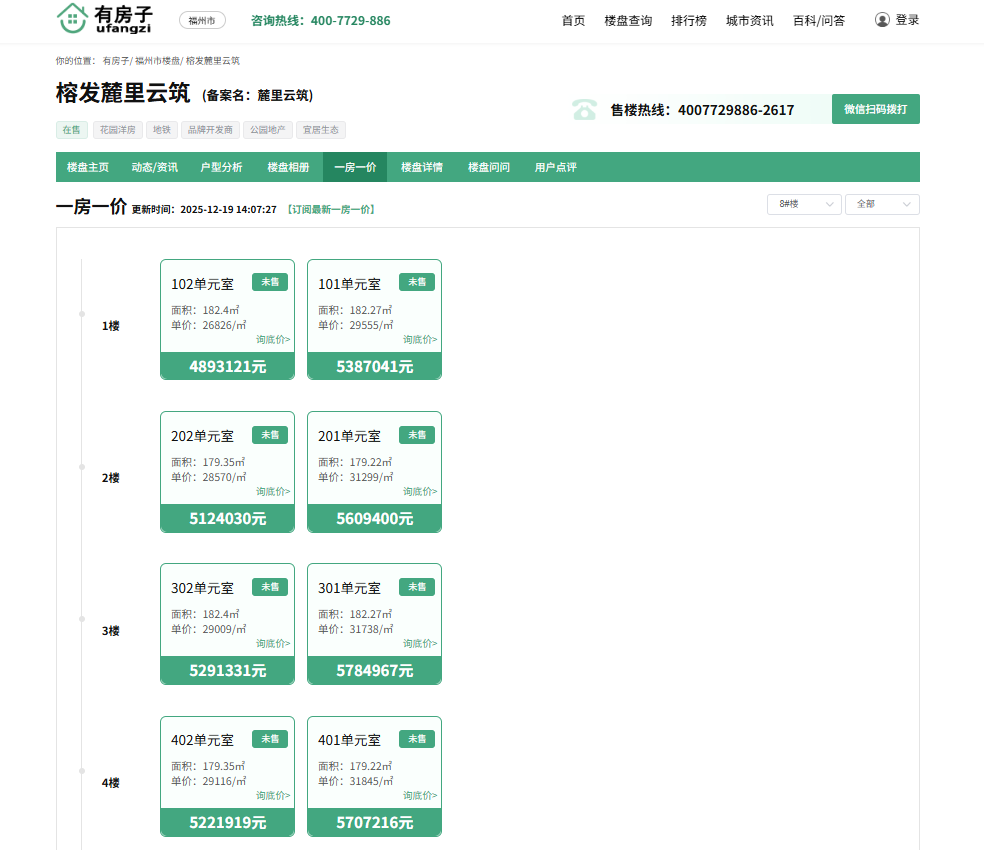The height and width of the screenshot is (850, 984).
Task: Expand the 全部 filter dropdown
Action: (x=882, y=204)
